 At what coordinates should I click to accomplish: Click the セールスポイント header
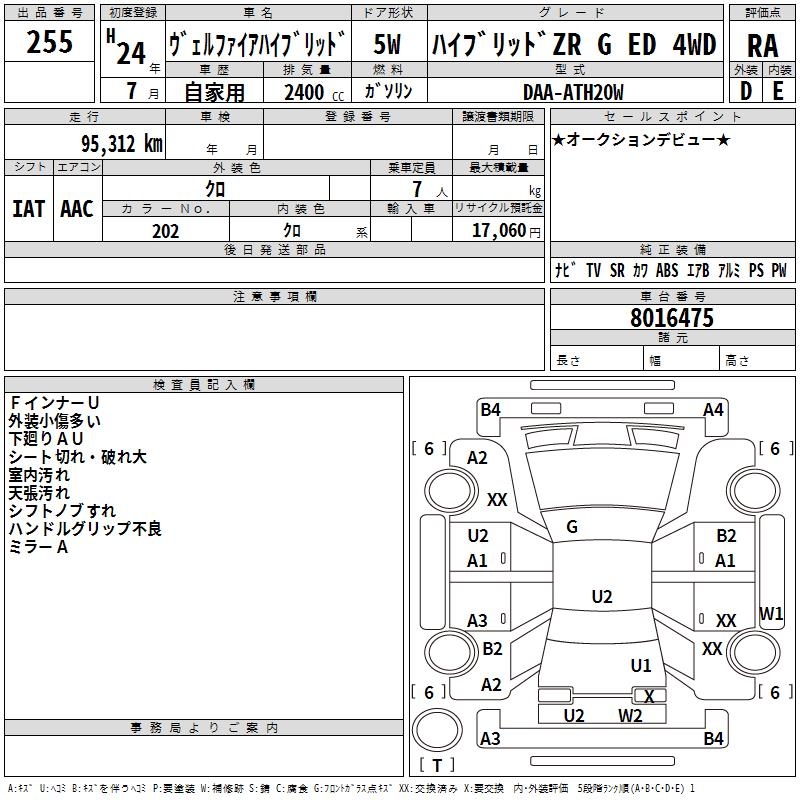click(672, 117)
